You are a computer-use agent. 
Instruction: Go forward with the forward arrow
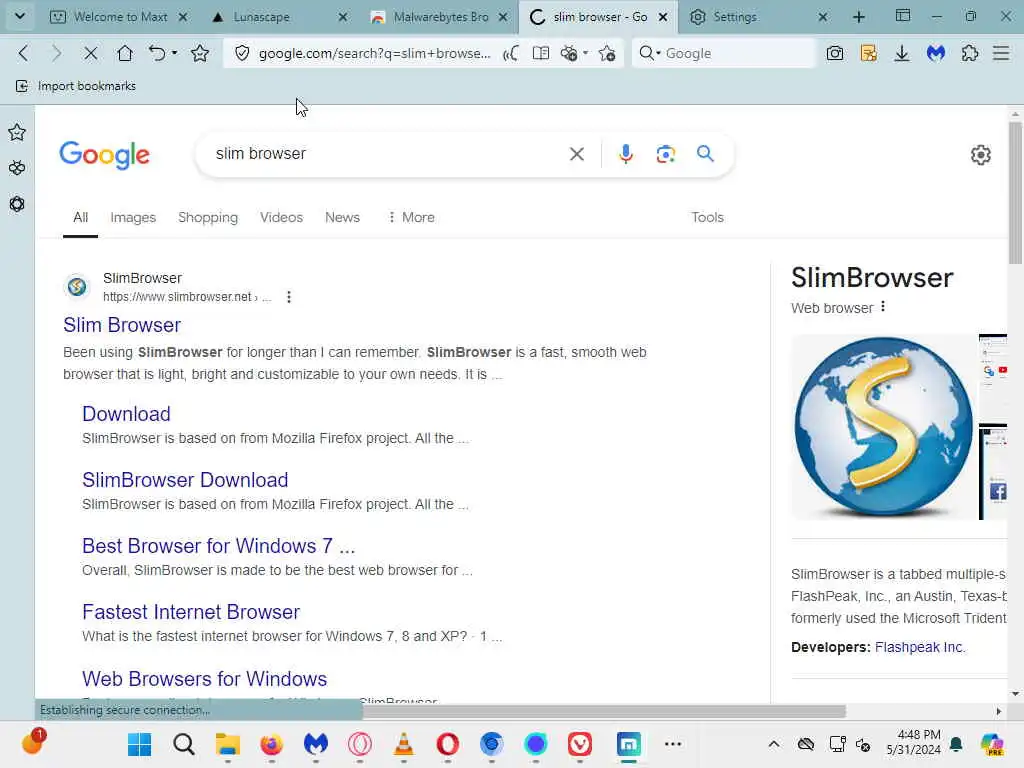click(57, 54)
